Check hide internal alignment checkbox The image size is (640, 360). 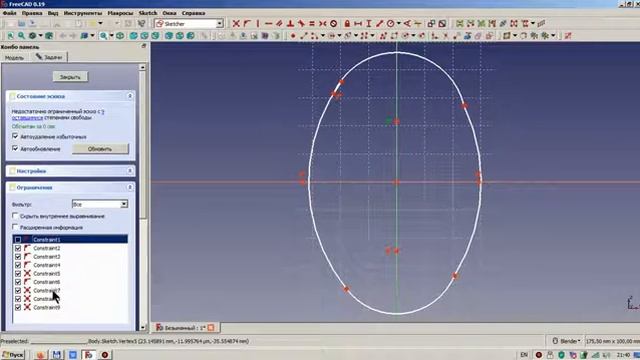[x=15, y=216]
